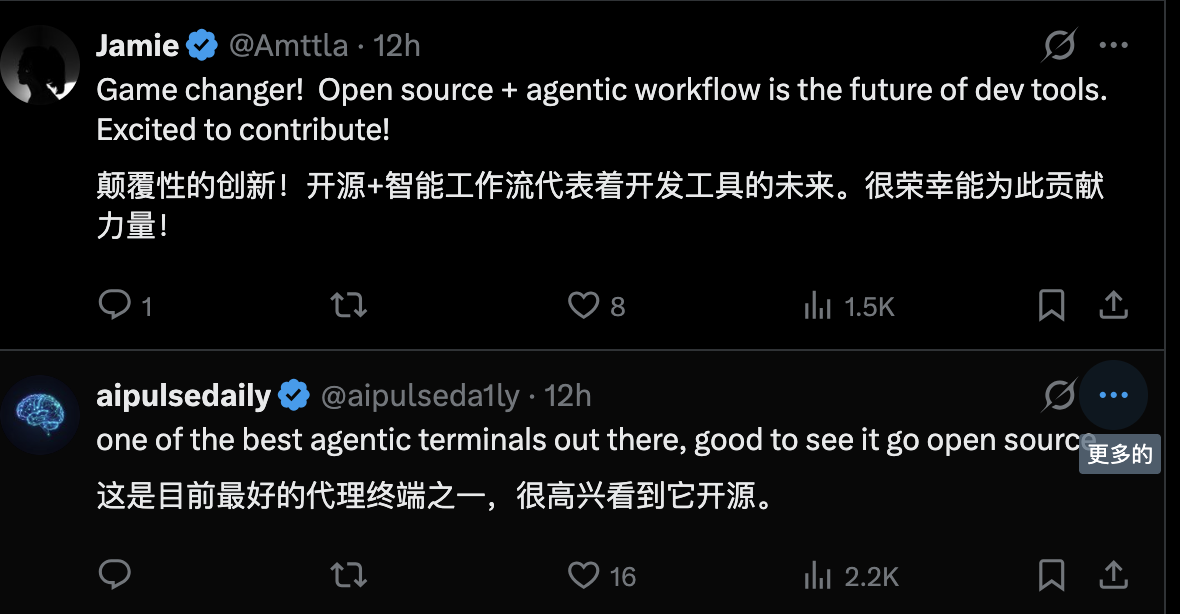Reply to aipulsedaily's tweet

coord(115,575)
